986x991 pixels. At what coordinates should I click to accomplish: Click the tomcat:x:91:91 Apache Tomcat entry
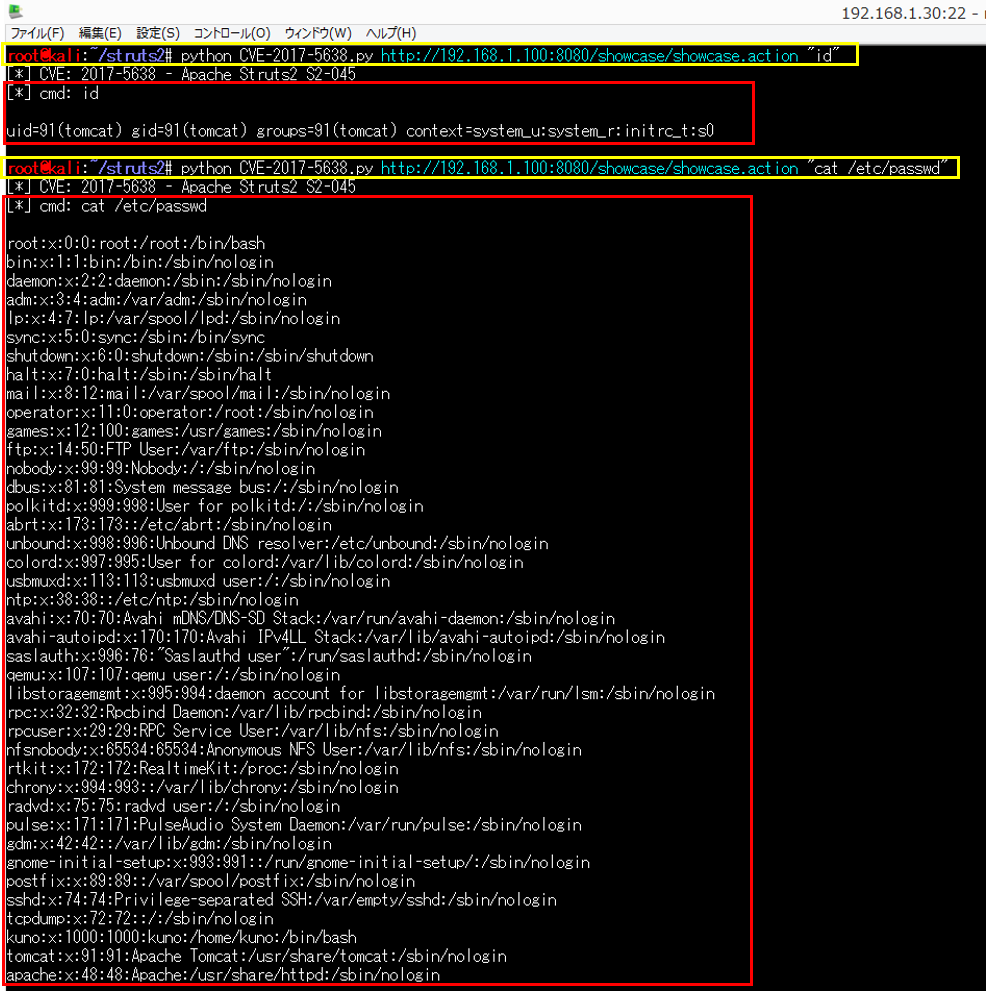(257, 956)
